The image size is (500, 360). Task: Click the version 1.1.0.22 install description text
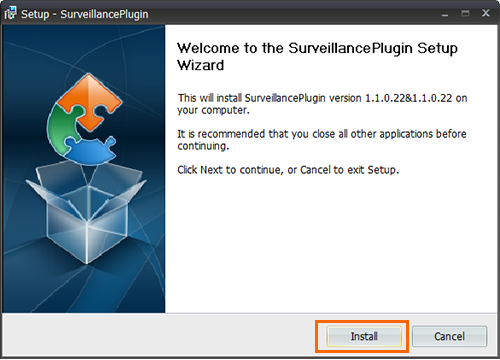322,104
